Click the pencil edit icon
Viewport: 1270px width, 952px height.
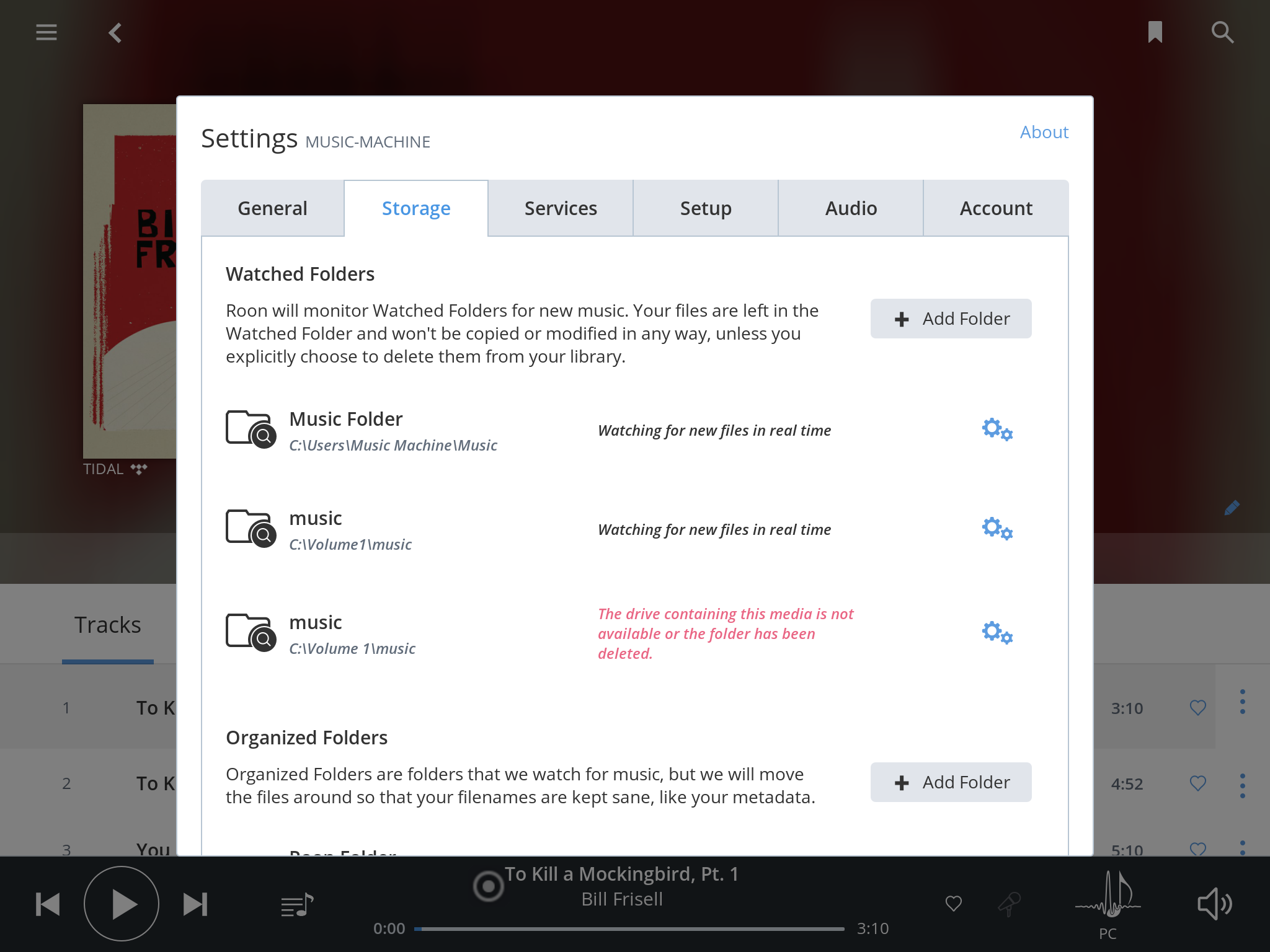1232,508
